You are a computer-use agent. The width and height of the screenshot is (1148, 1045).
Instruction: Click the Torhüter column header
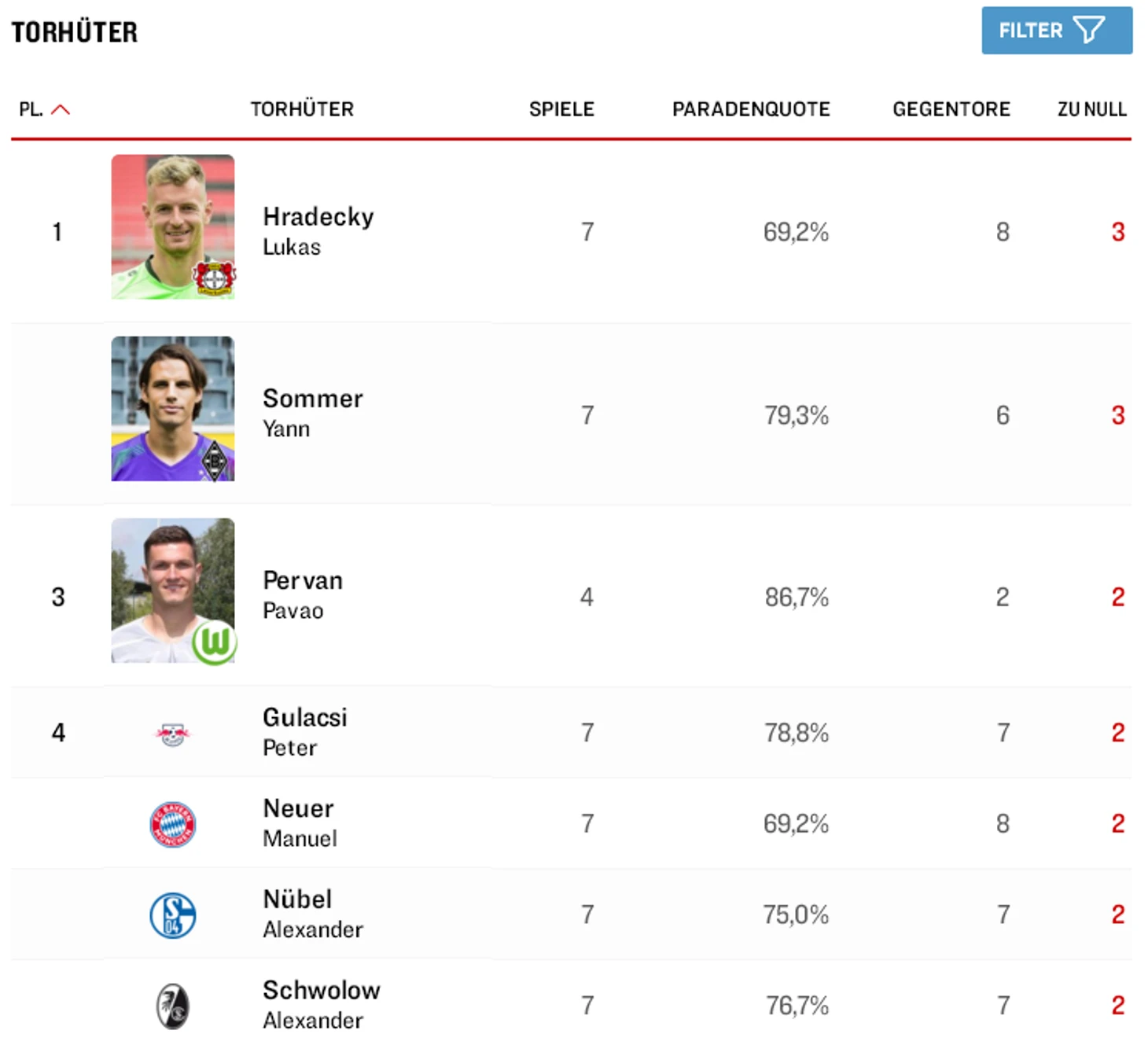pyautogui.click(x=302, y=109)
